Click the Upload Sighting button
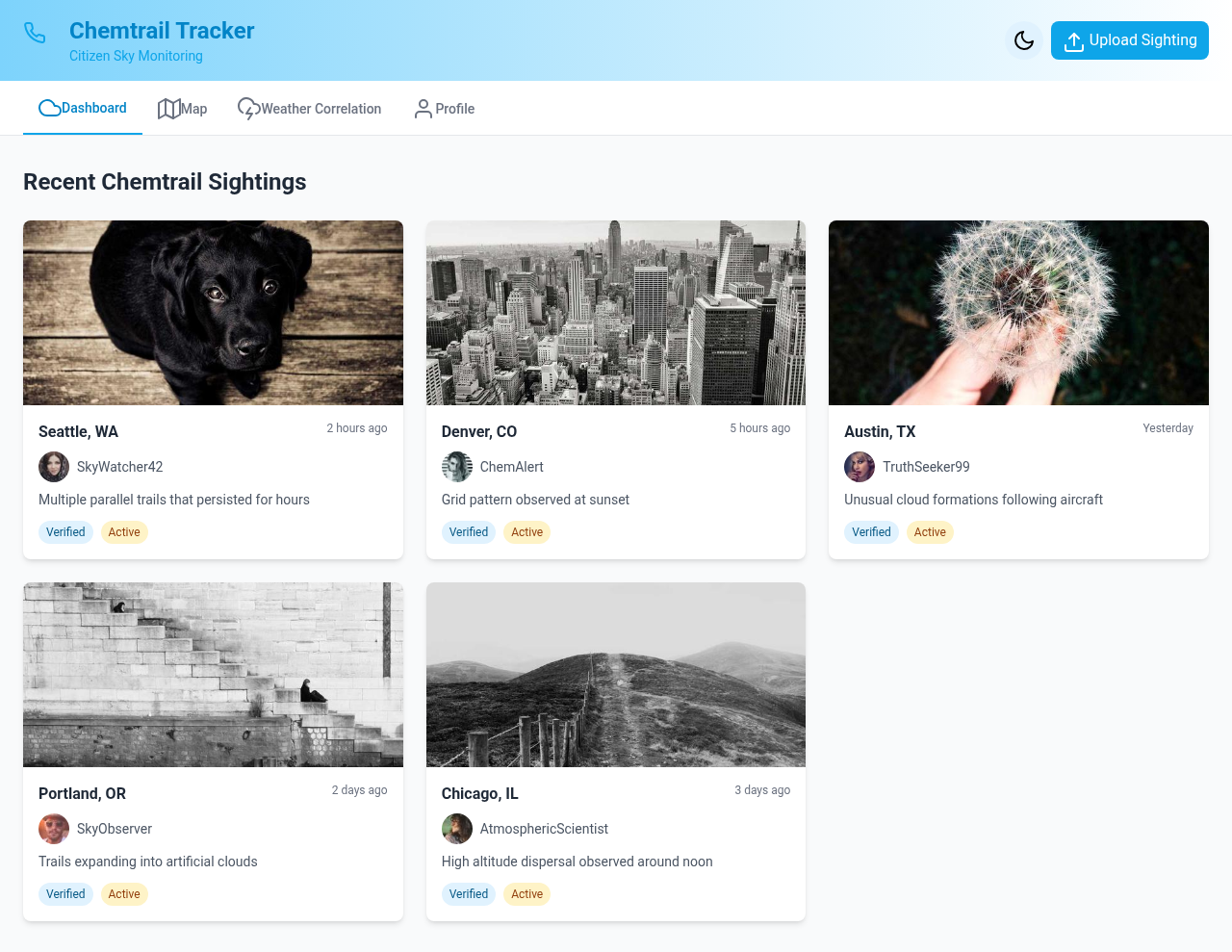Screen dimensions: 1232x952 (x=1129, y=40)
